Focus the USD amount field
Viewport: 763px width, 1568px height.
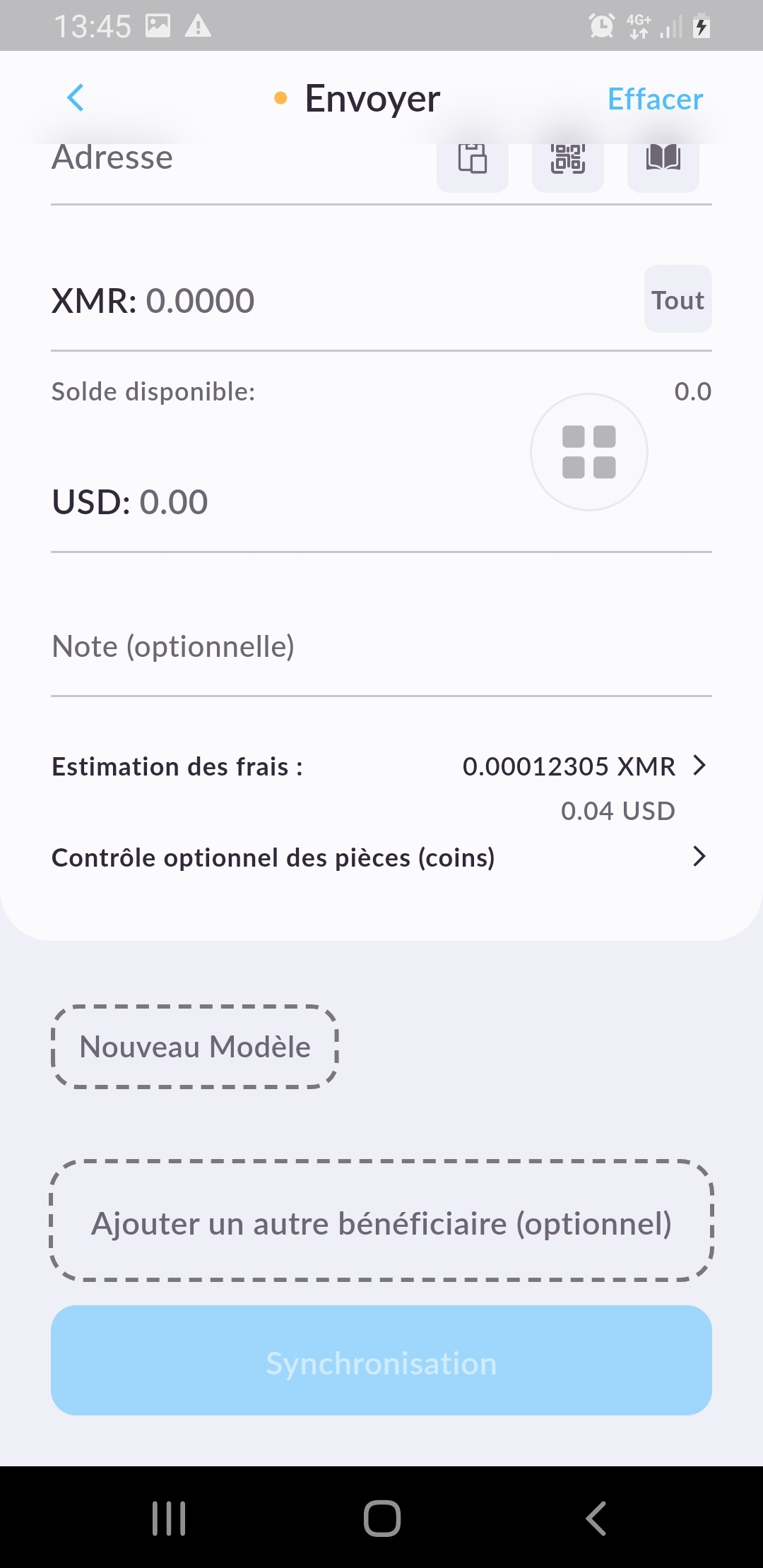283,502
